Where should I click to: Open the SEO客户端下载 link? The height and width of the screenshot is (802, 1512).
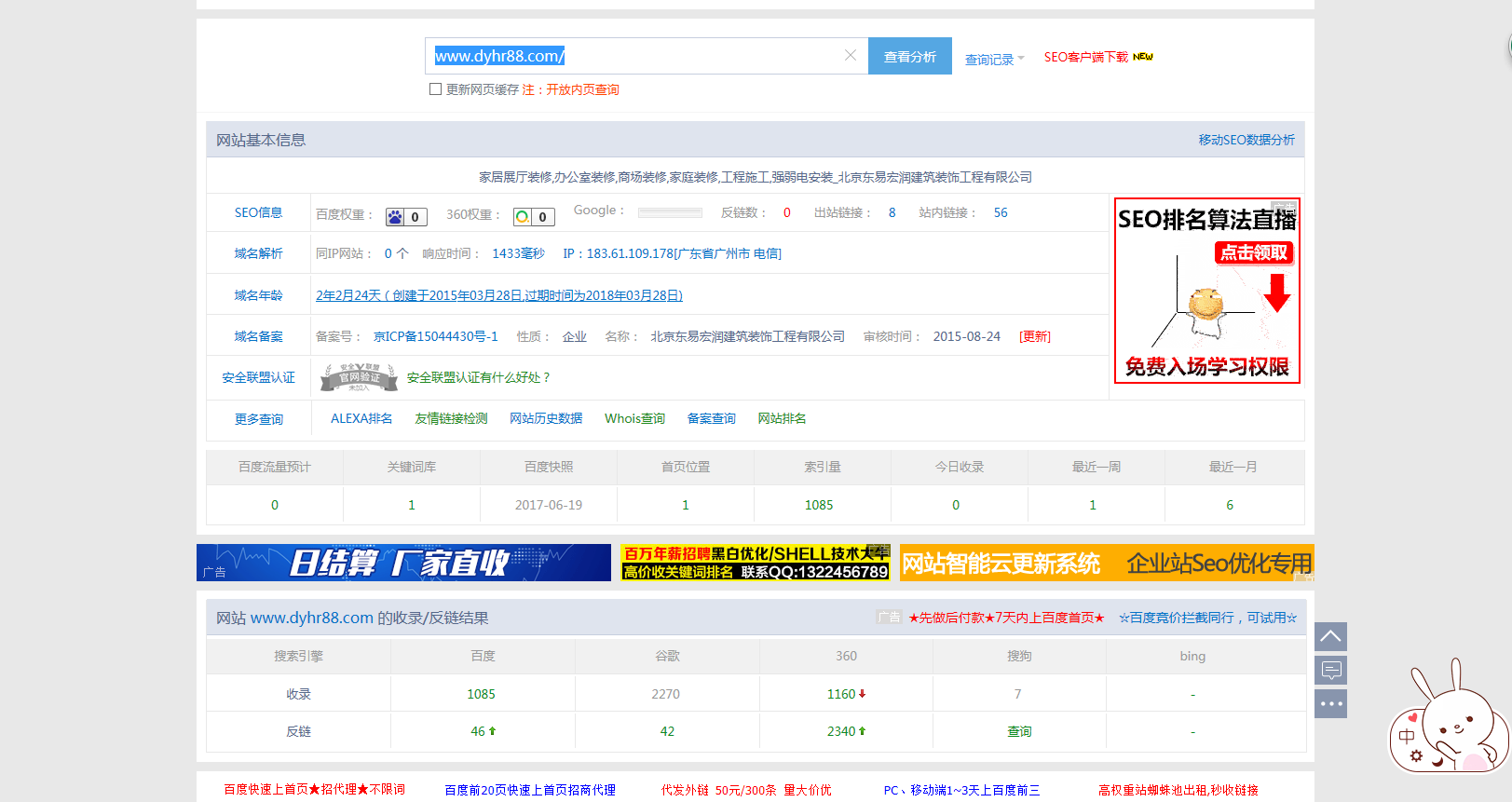click(x=1085, y=57)
